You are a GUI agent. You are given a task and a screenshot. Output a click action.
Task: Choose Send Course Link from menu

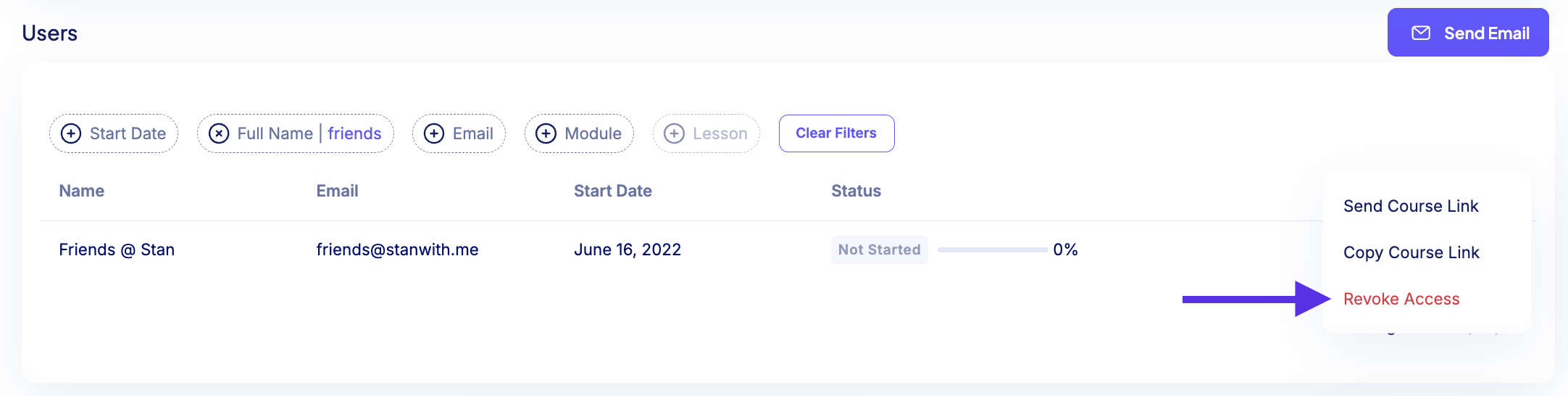1411,206
